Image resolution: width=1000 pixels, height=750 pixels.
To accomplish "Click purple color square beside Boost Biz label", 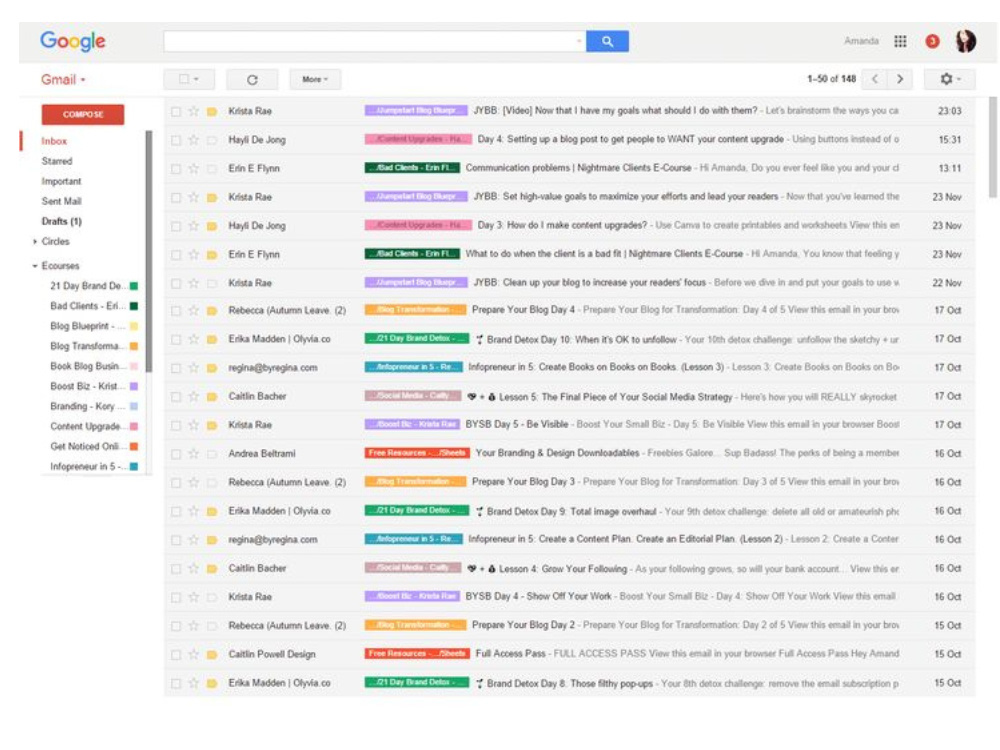I will 133,386.
